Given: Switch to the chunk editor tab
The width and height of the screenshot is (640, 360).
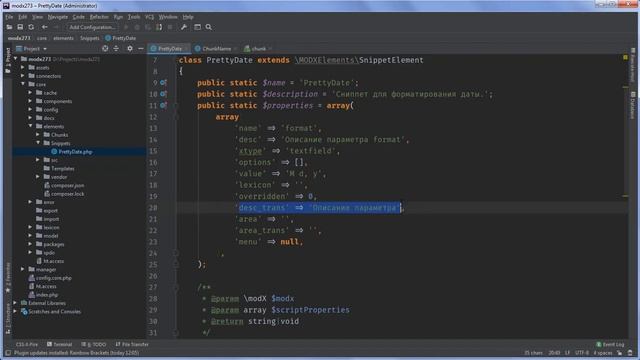Looking at the screenshot, I should tap(258, 49).
